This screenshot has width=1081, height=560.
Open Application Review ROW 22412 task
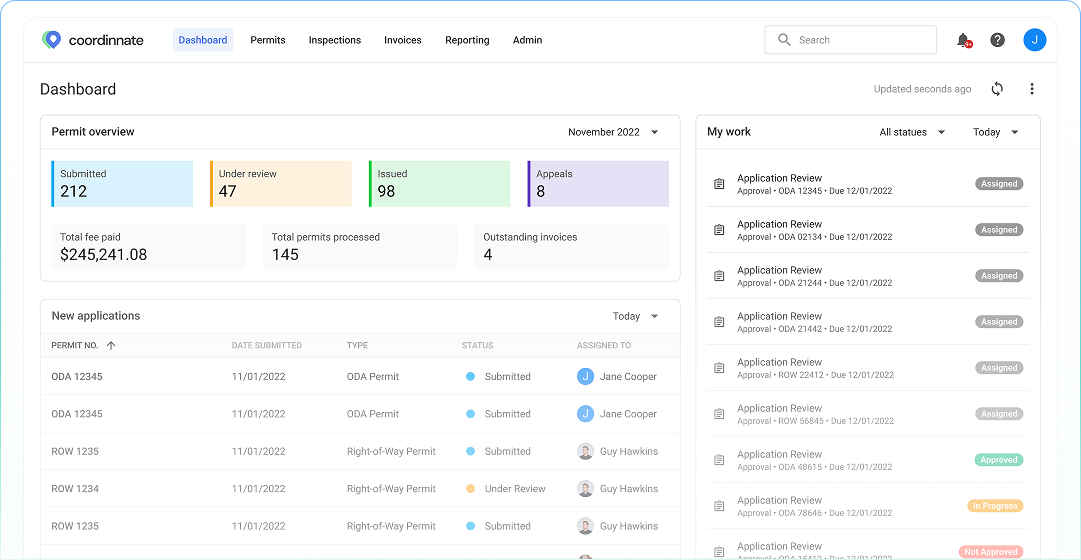(868, 368)
